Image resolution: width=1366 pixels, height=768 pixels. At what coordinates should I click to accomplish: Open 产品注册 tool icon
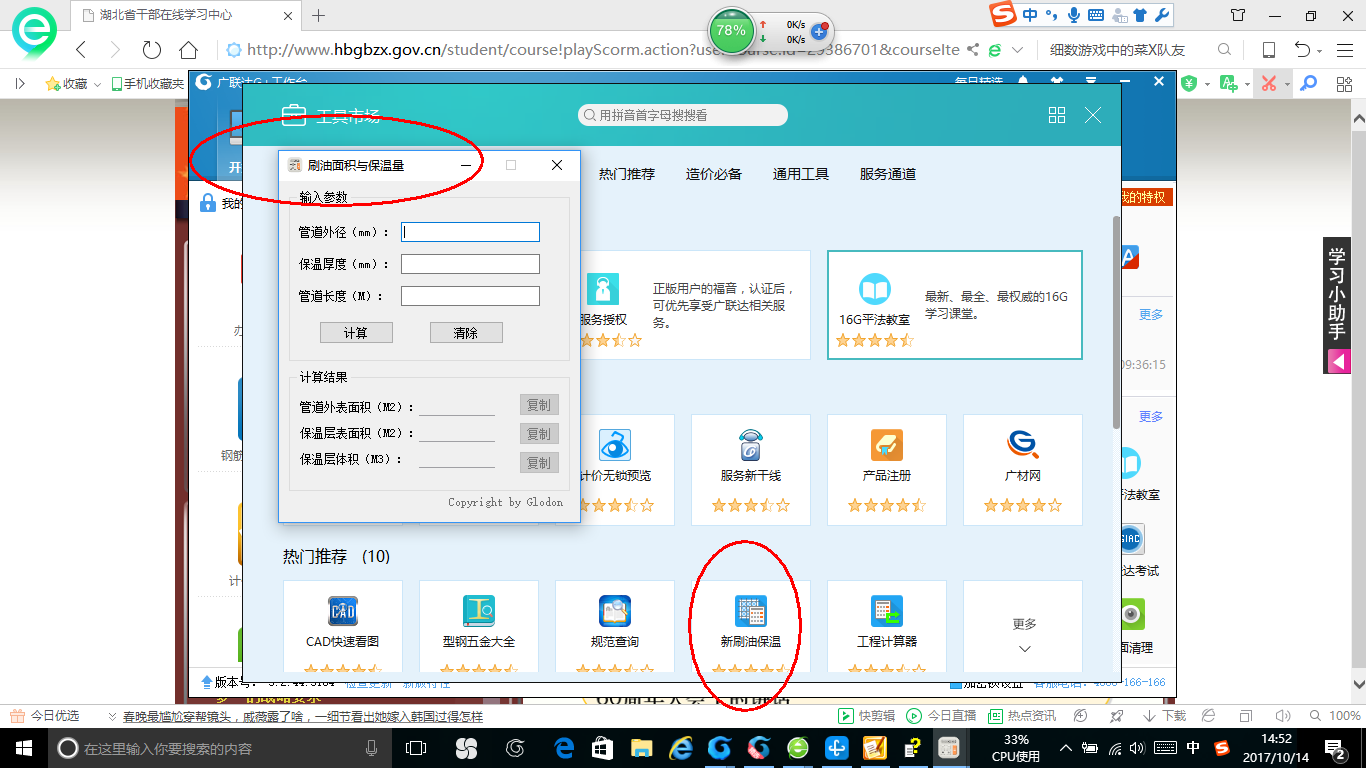pyautogui.click(x=887, y=445)
